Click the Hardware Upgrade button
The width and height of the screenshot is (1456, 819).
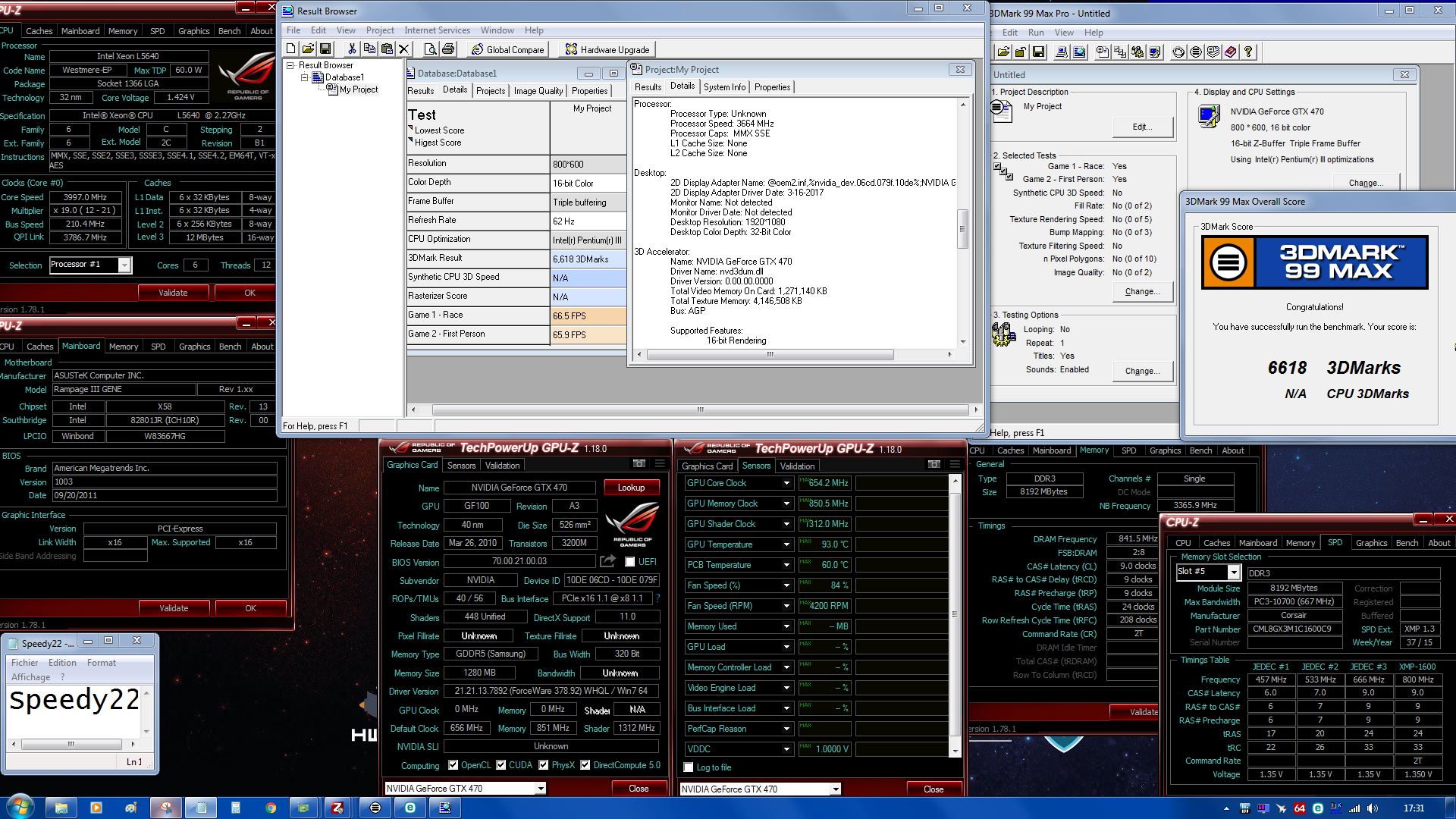(x=608, y=50)
